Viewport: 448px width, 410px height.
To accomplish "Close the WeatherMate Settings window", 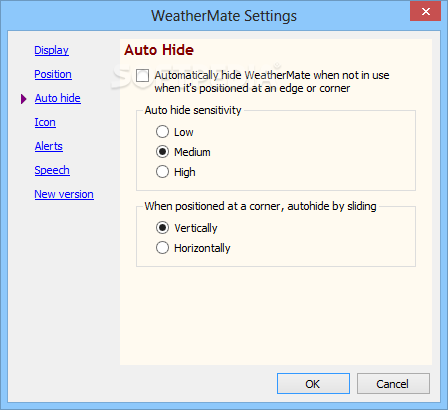I will [426, 12].
